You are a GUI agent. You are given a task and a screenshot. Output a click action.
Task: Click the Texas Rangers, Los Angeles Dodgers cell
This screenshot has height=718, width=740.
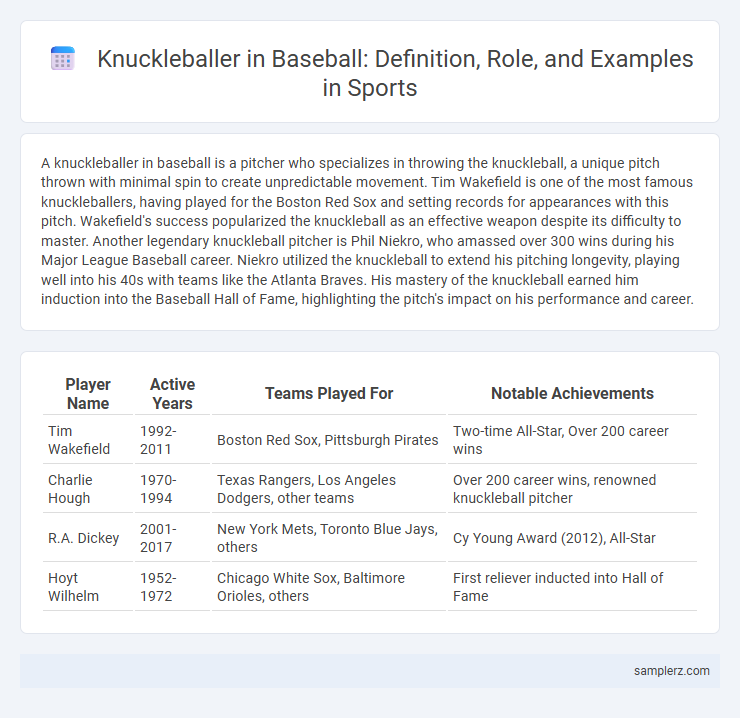[x=329, y=489]
